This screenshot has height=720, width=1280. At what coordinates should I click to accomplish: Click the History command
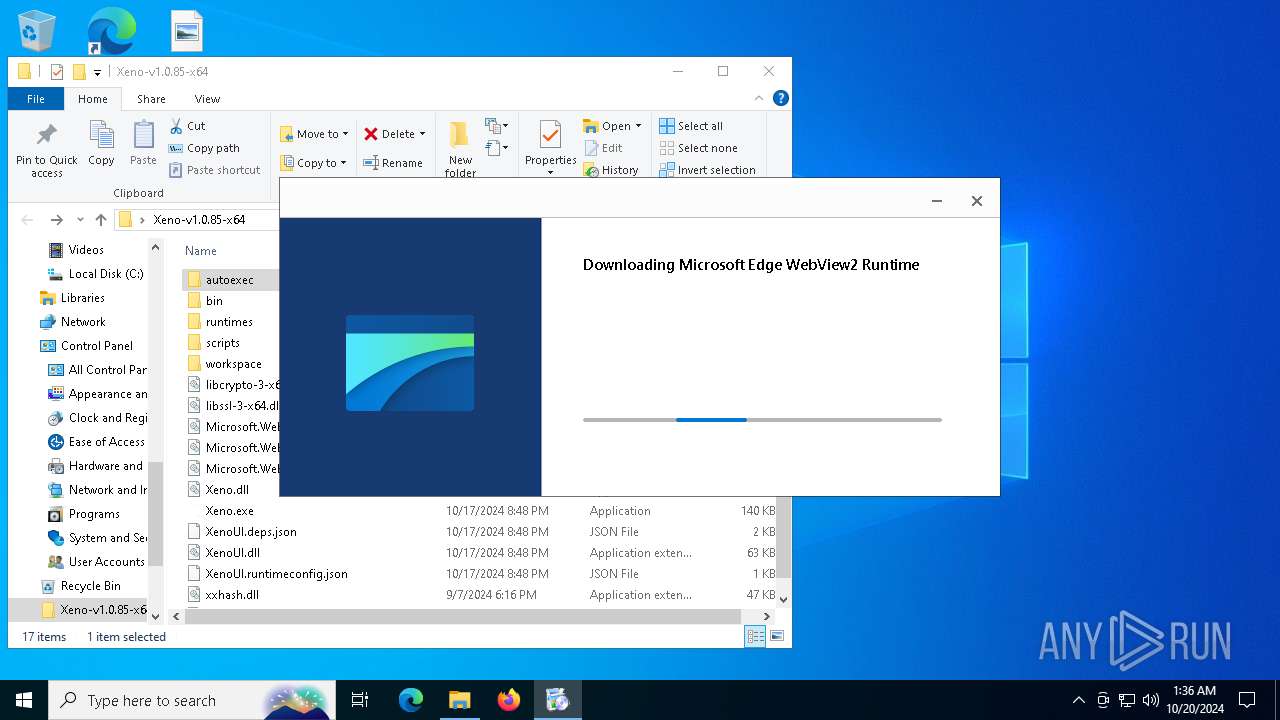[x=611, y=170]
